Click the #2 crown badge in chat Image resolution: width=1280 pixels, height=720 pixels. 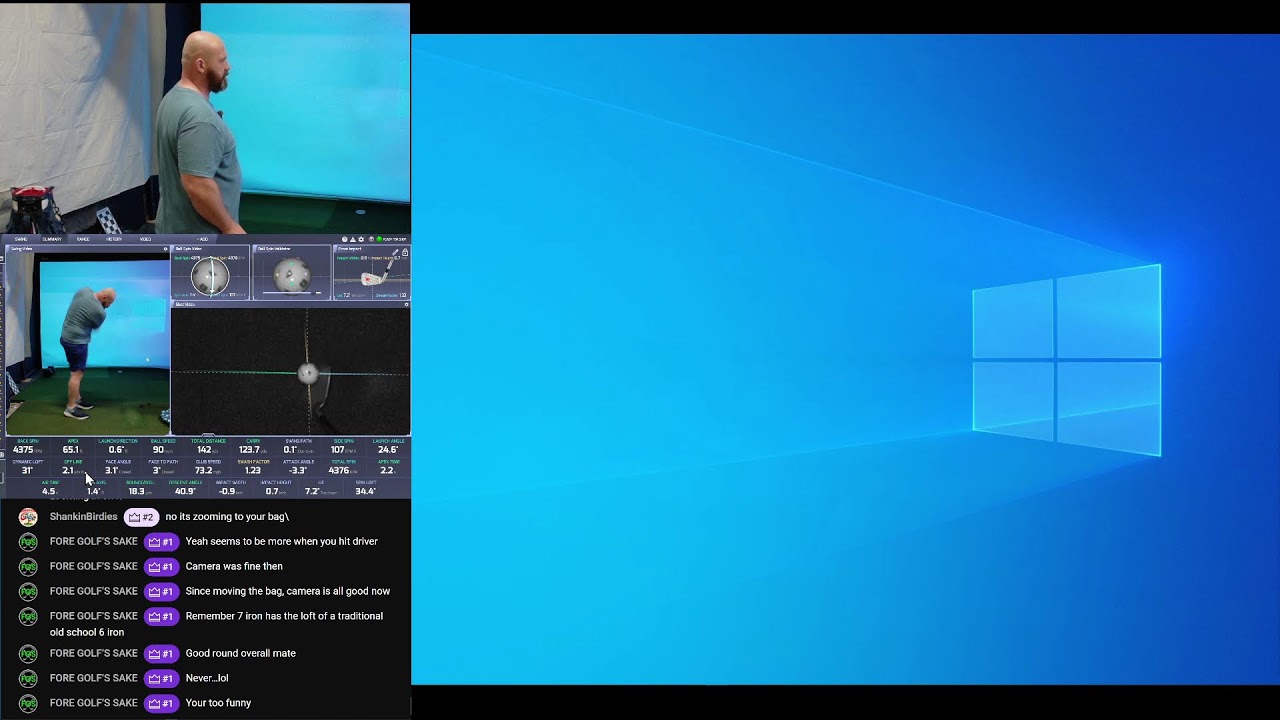[141, 517]
